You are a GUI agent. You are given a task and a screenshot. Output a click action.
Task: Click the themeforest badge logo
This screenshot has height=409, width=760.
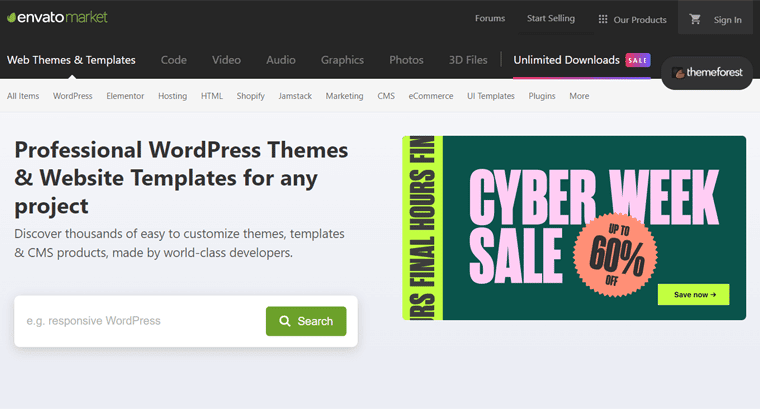[707, 73]
